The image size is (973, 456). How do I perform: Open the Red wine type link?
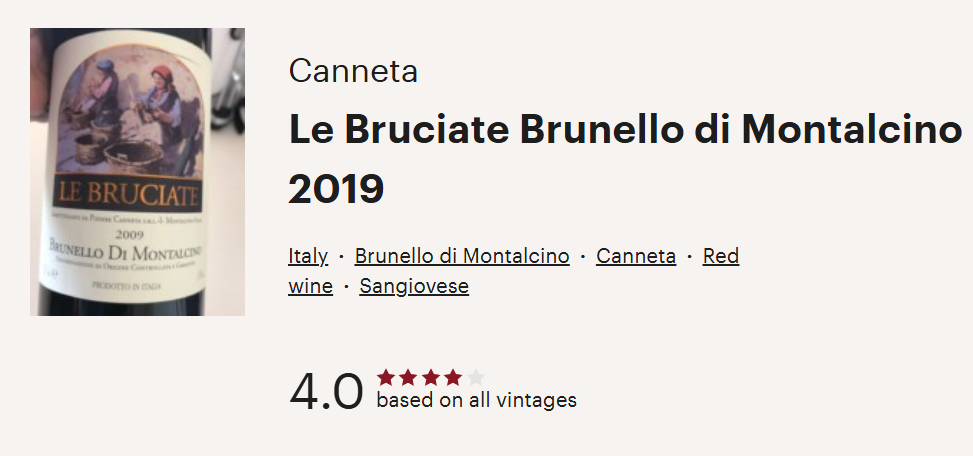pyautogui.click(x=720, y=256)
